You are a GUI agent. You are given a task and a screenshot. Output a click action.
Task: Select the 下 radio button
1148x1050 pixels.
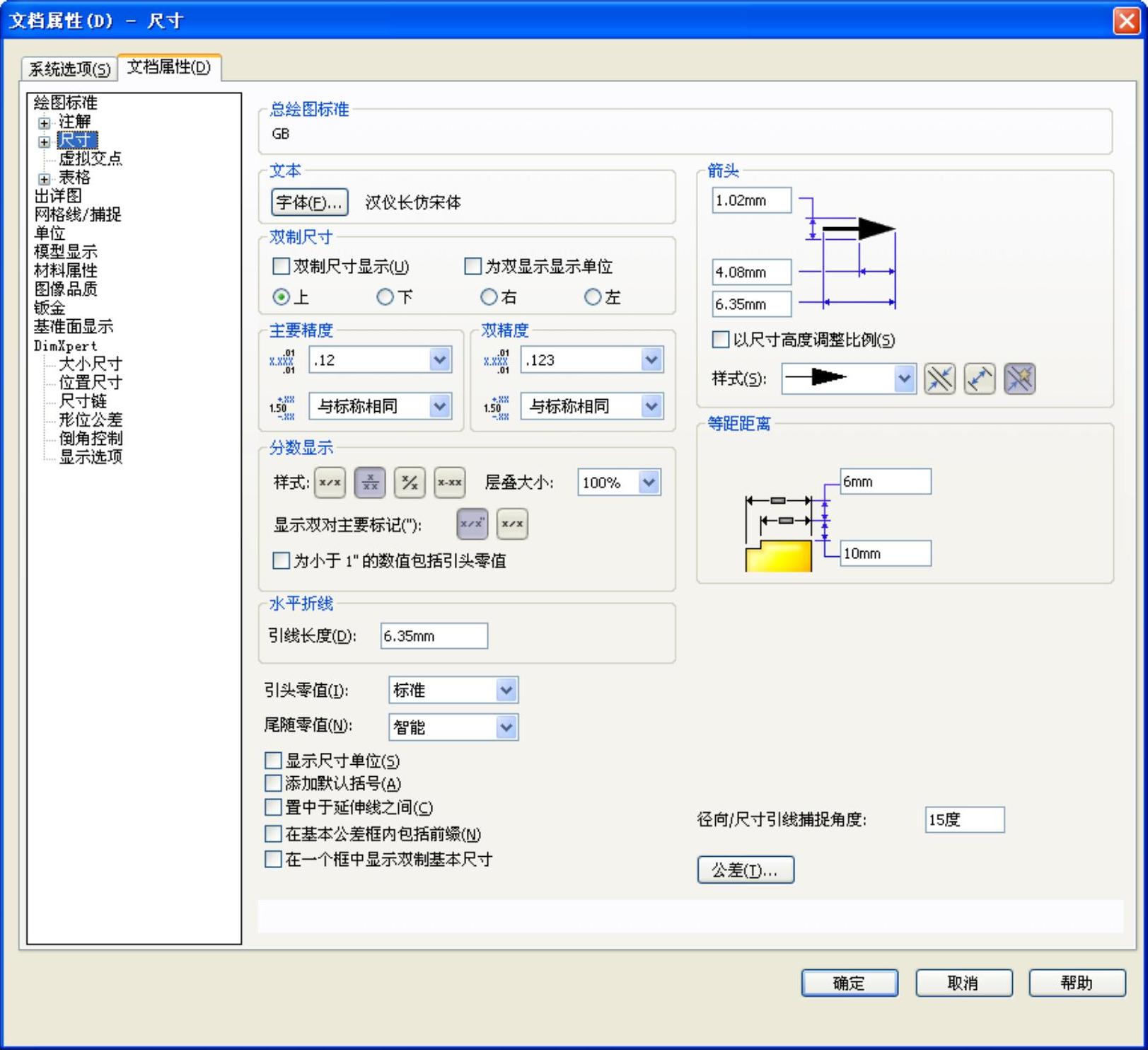click(385, 297)
